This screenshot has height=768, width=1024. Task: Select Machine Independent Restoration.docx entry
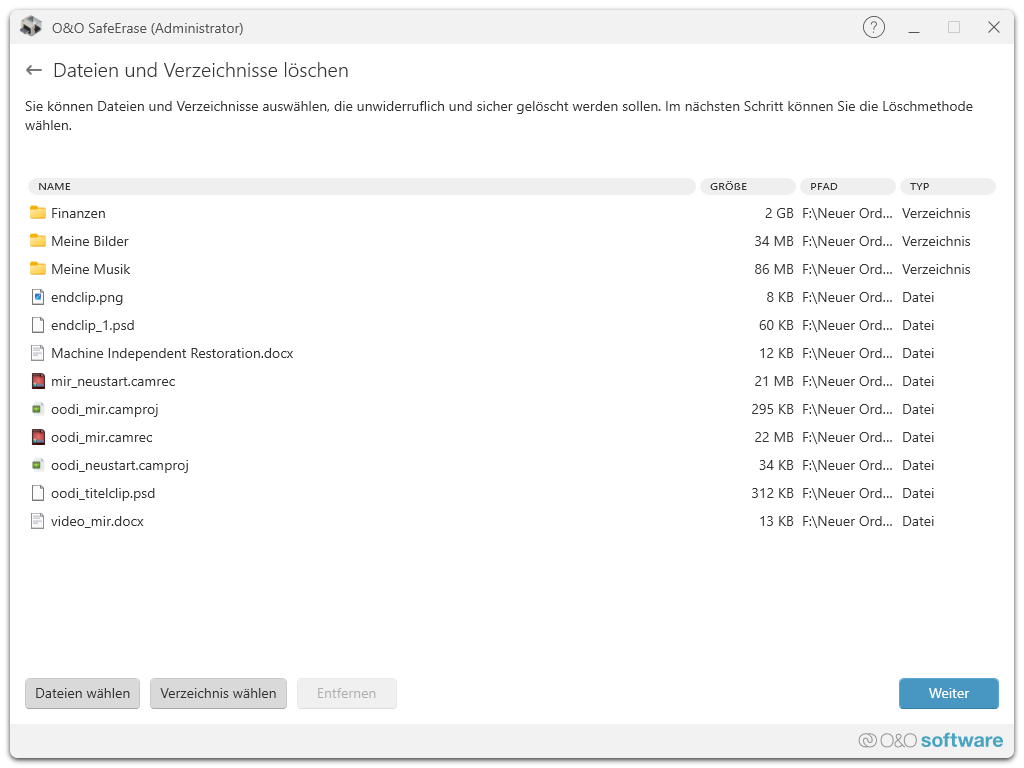tap(171, 353)
